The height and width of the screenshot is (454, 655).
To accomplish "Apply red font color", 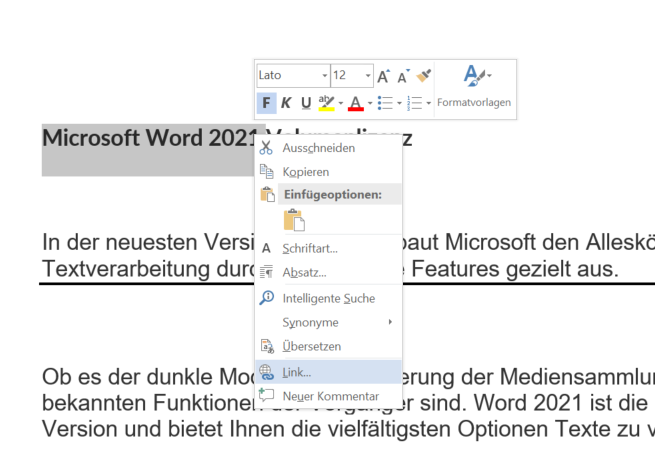I will (355, 103).
